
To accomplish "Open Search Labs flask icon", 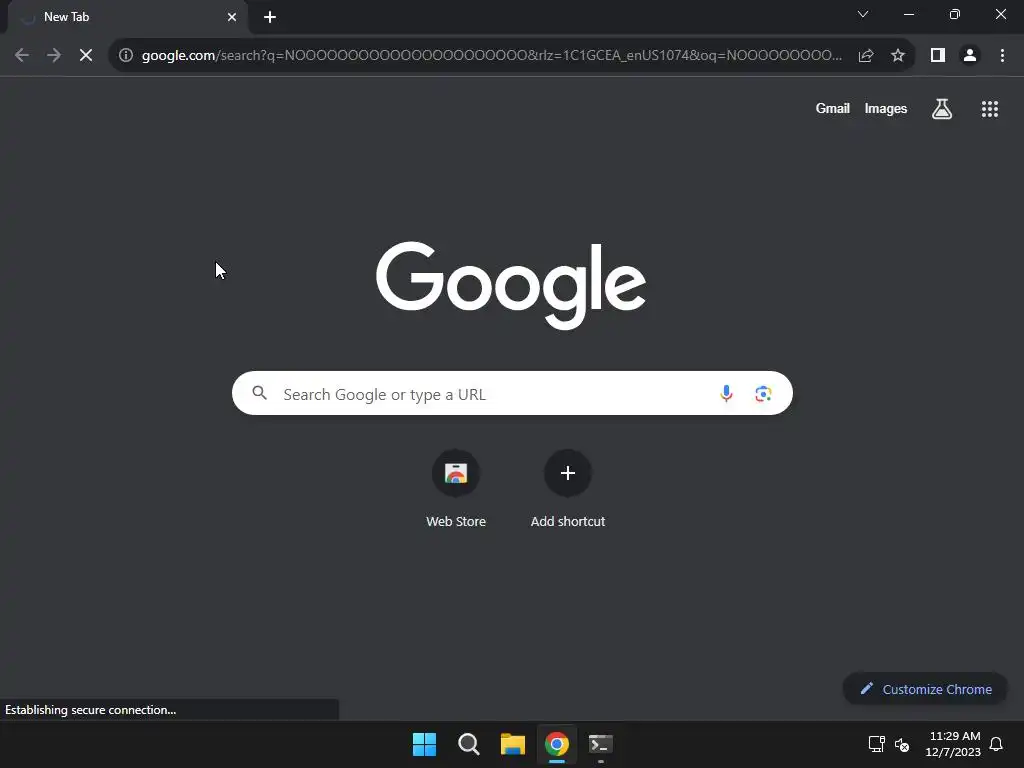I will (x=942, y=109).
